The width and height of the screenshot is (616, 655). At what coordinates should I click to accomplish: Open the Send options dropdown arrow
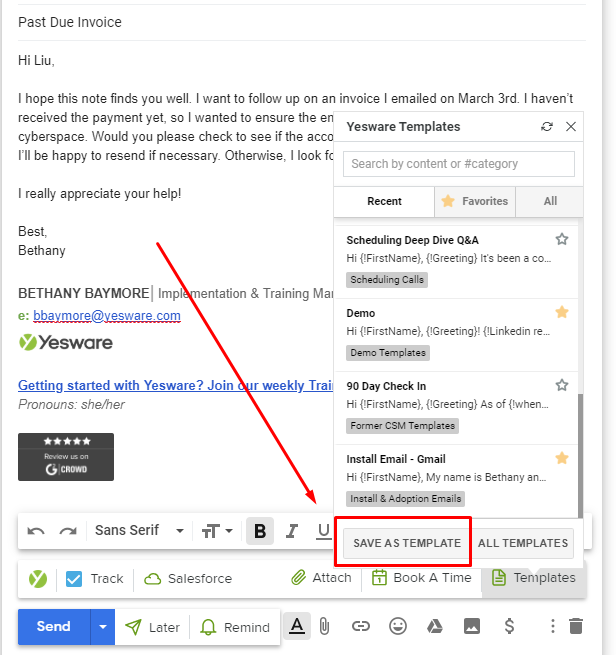tap(103, 627)
